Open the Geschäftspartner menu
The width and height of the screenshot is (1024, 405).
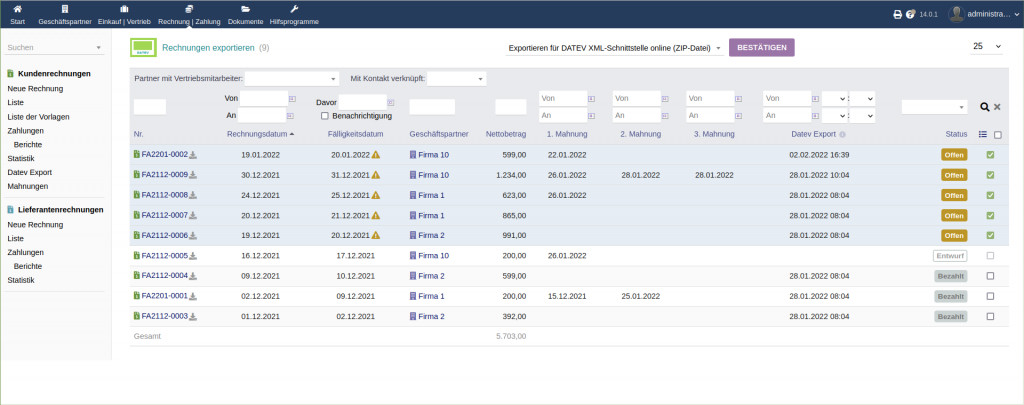[x=64, y=14]
